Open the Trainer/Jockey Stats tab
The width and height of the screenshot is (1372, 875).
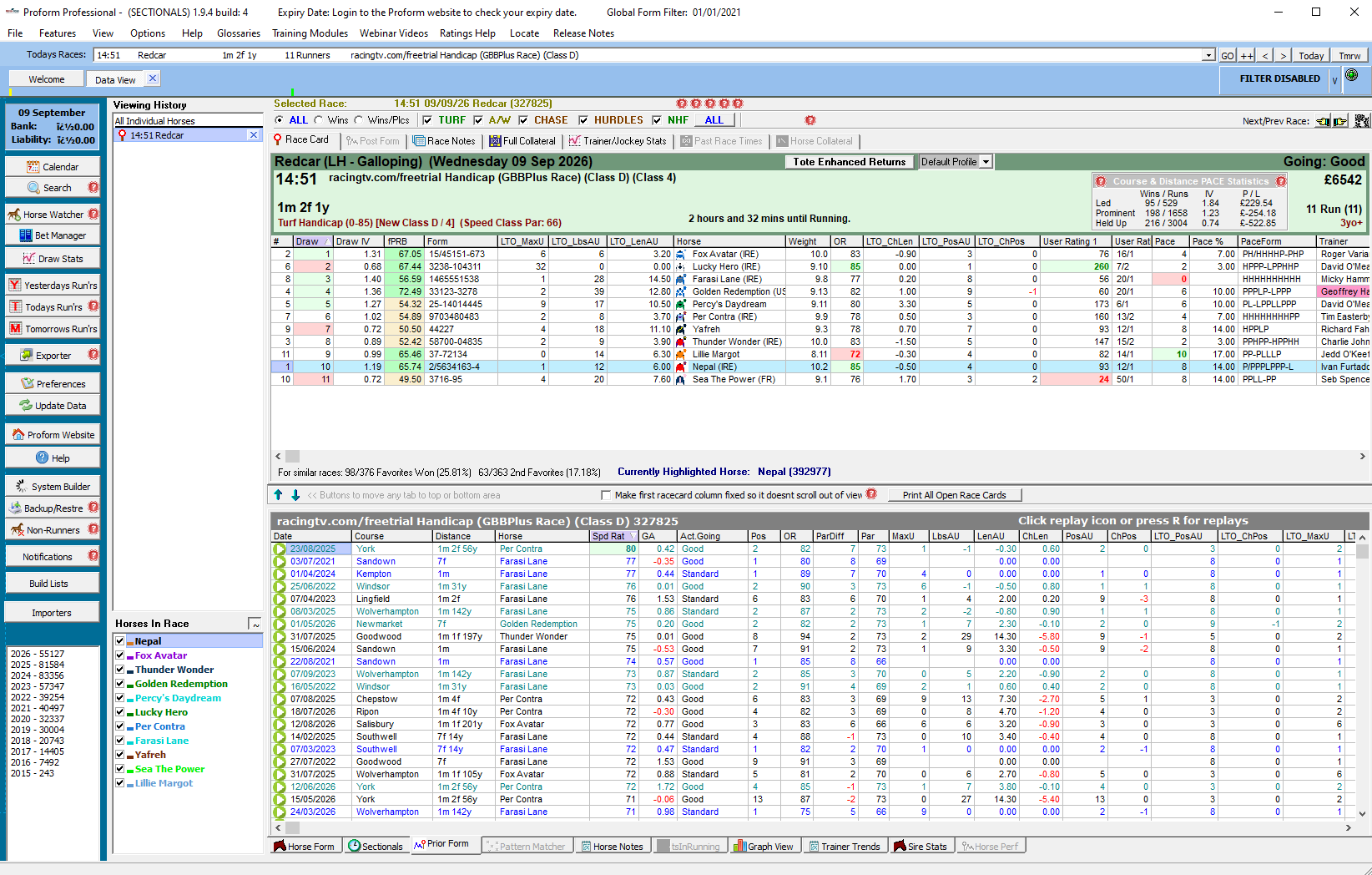click(x=618, y=141)
